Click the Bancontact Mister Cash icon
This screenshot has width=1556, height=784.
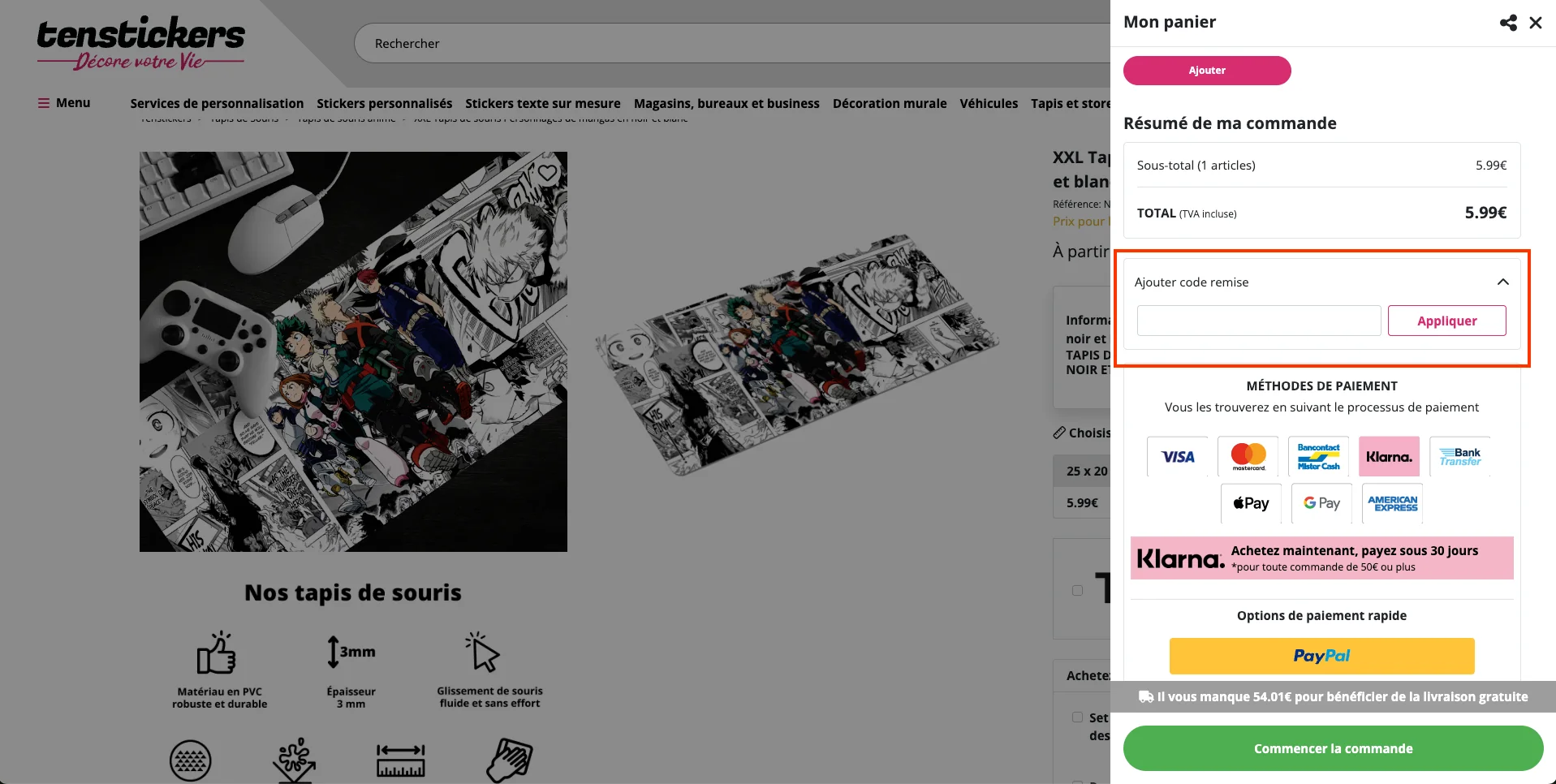1319,457
